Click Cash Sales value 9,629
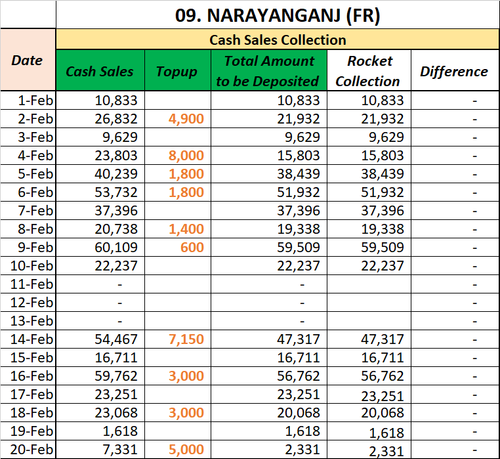Screen dimensions: 500x459 point(100,137)
